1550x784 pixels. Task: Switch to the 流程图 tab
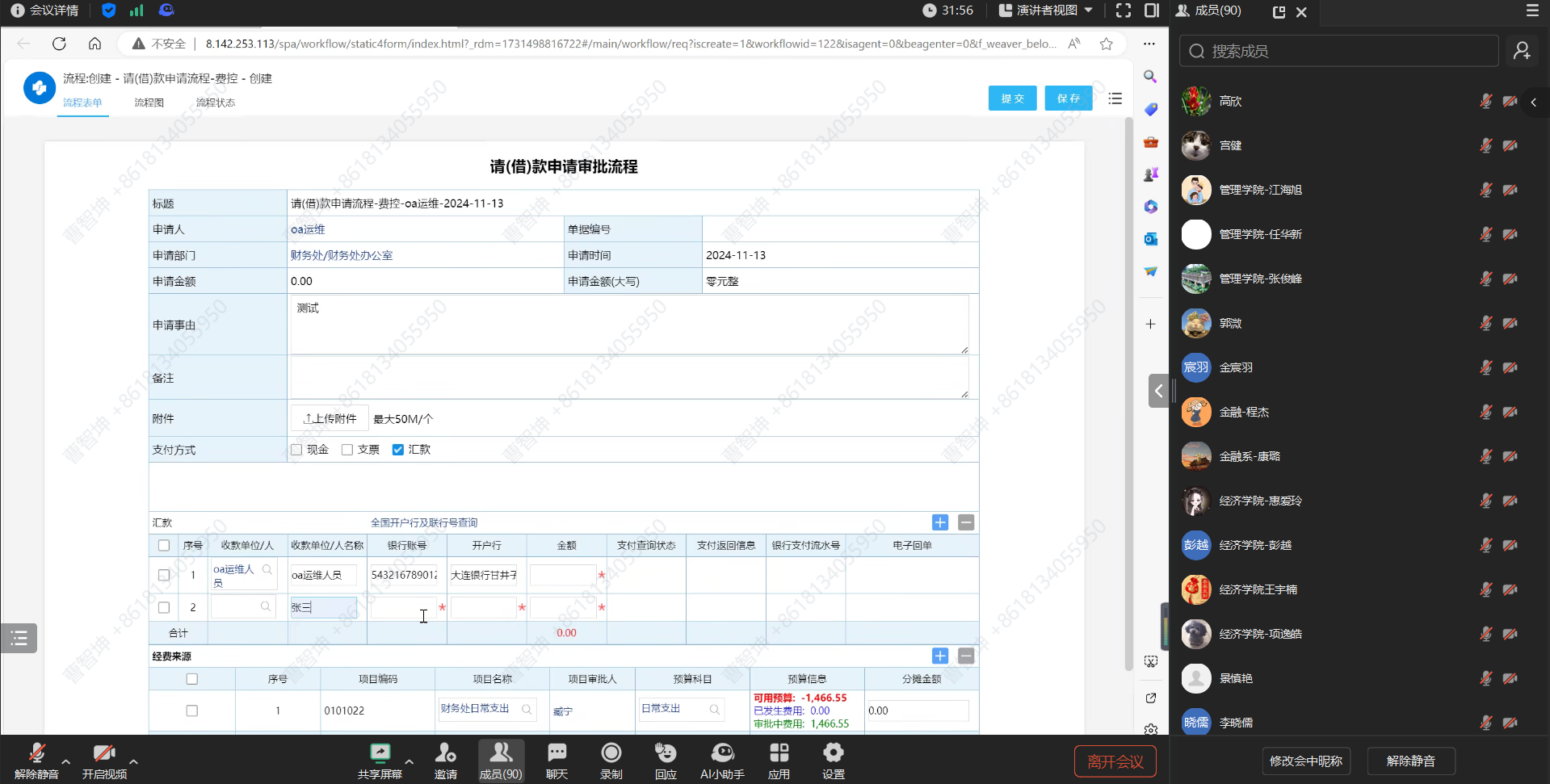[x=149, y=103]
